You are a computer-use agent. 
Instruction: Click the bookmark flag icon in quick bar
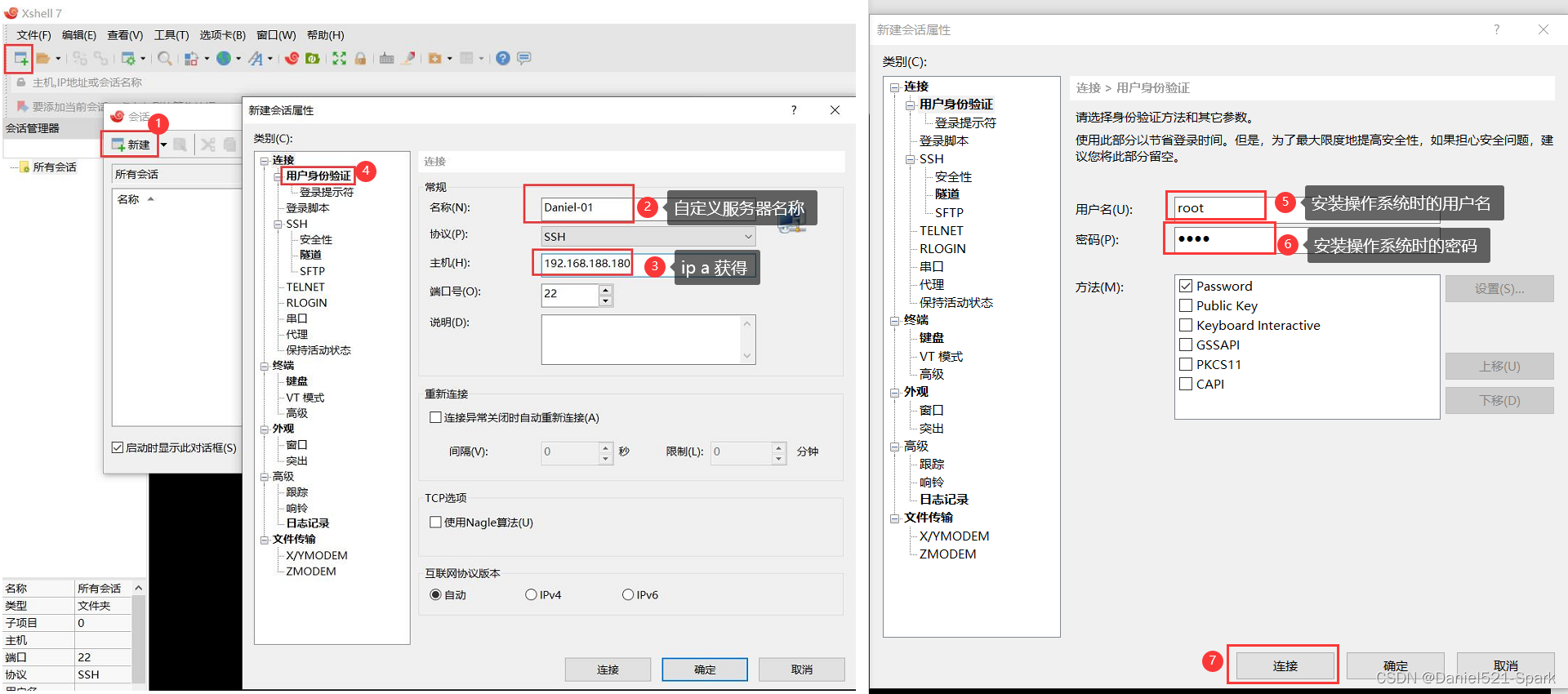[x=23, y=107]
